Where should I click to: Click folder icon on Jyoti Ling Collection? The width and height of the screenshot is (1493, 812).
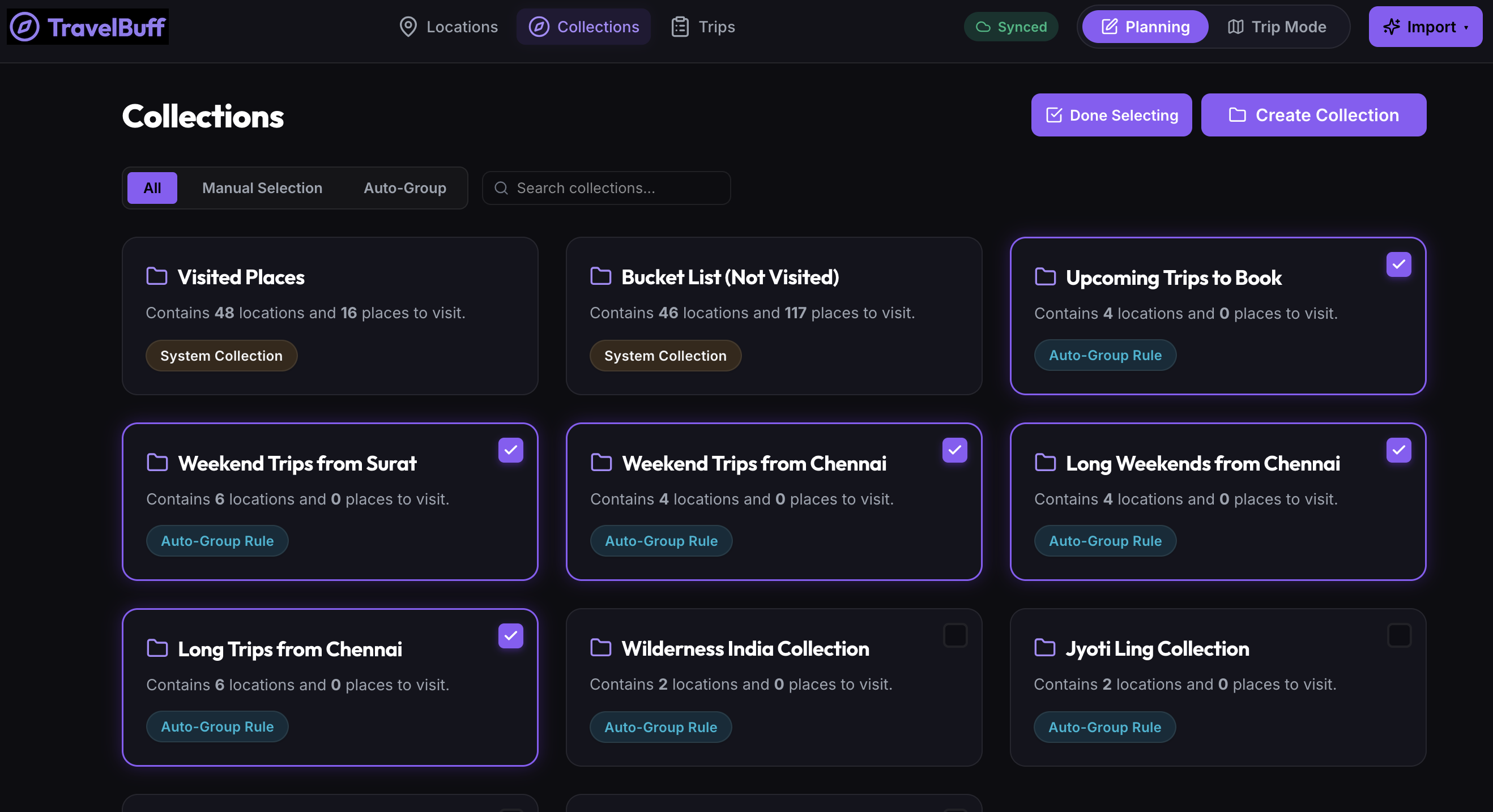tap(1044, 647)
